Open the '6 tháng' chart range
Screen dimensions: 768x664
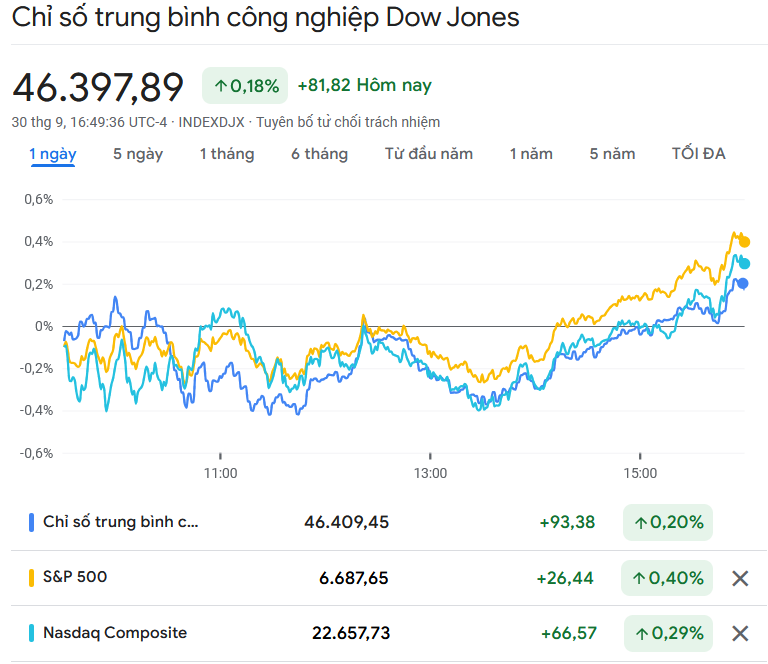320,154
